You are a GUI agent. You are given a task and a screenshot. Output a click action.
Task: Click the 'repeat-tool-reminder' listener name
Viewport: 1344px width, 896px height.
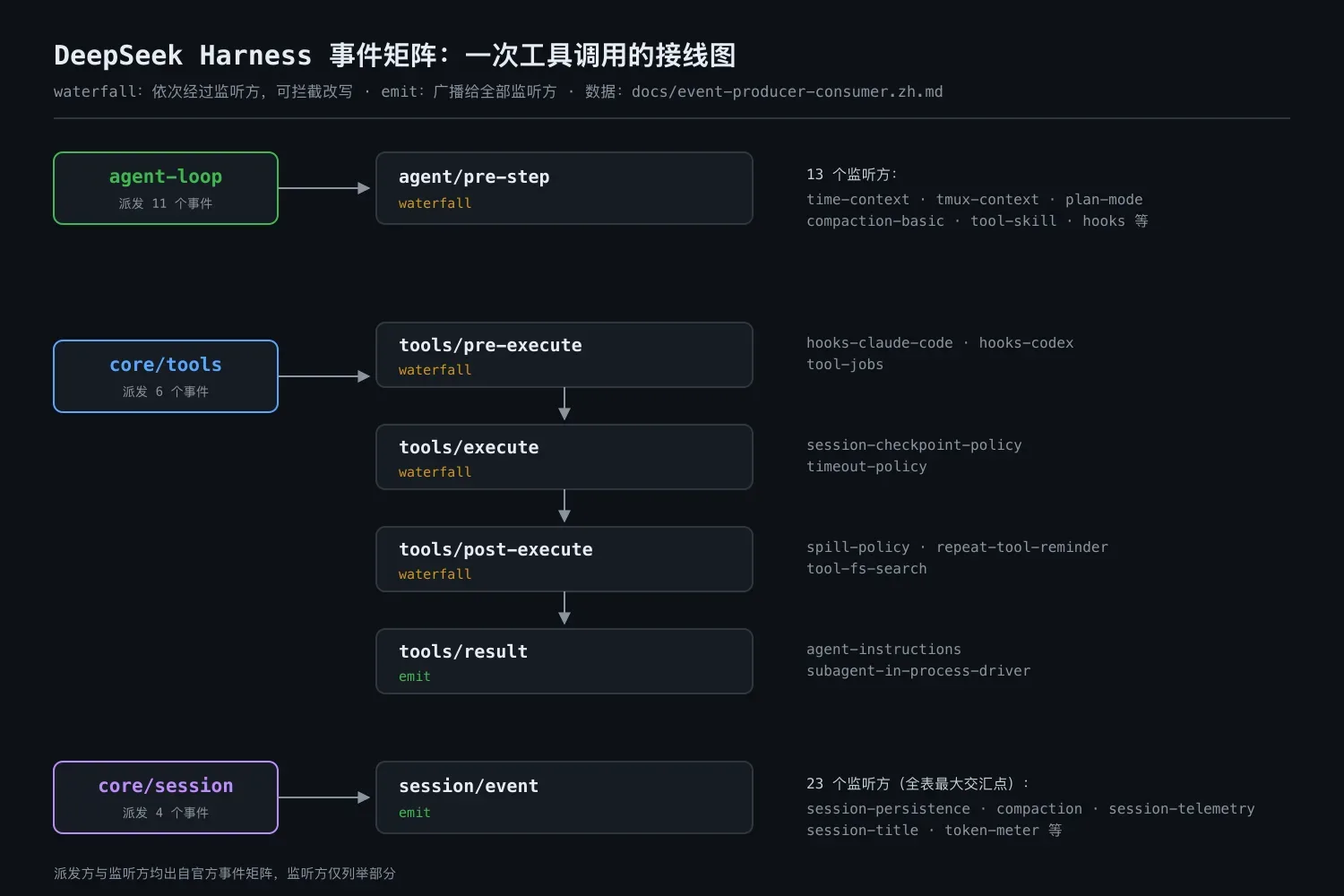1022,547
